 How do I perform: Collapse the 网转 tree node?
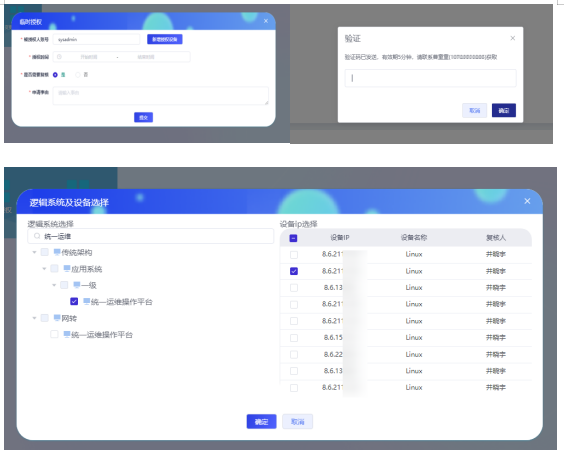(34, 318)
